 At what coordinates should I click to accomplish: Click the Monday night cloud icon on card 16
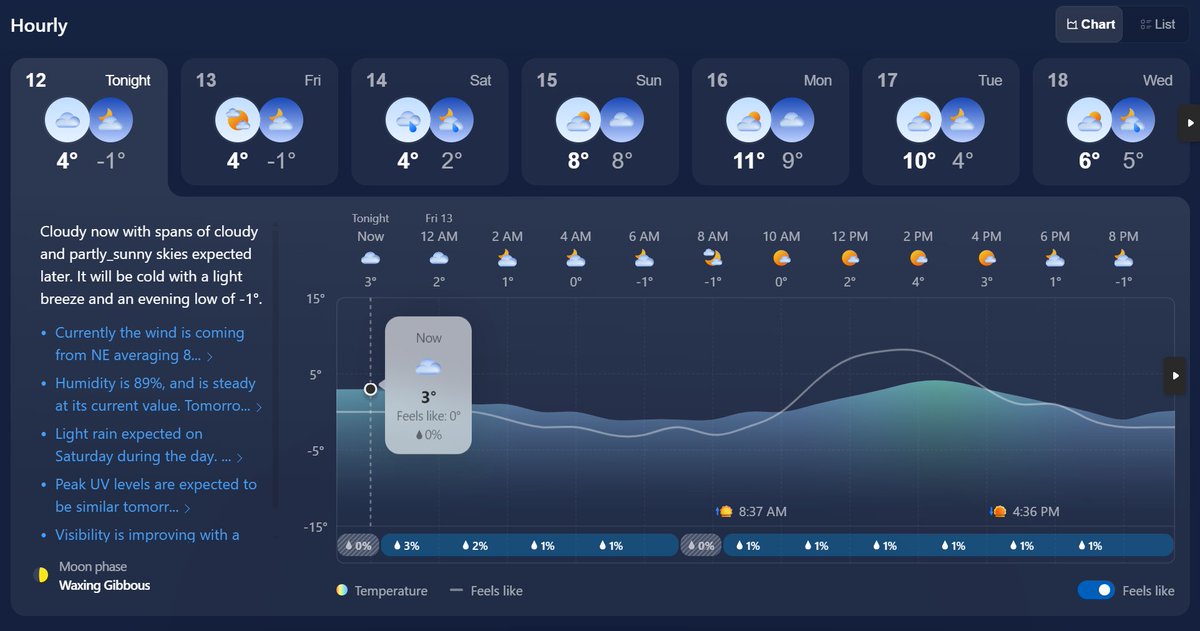792,121
